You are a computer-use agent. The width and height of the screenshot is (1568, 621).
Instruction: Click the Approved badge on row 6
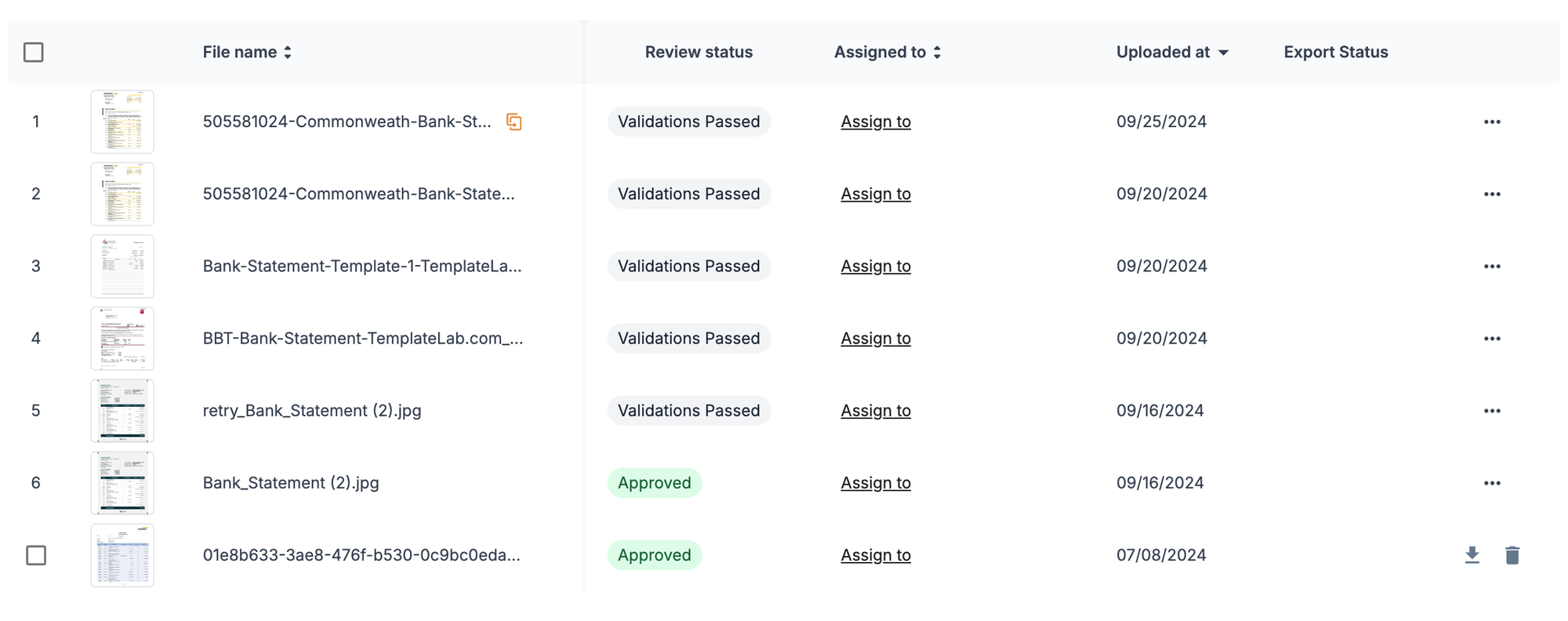pyautogui.click(x=655, y=483)
